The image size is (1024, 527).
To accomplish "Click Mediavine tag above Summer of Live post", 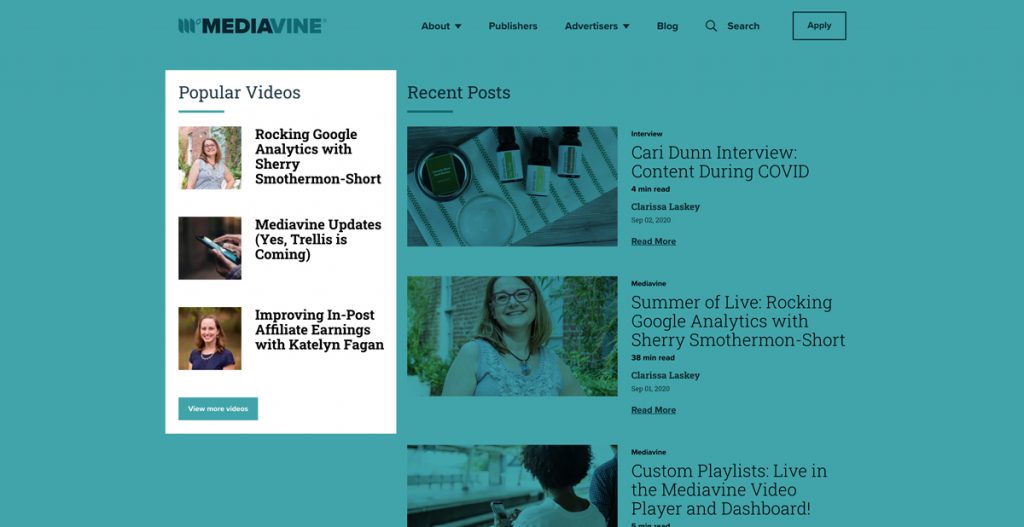I will 648,283.
